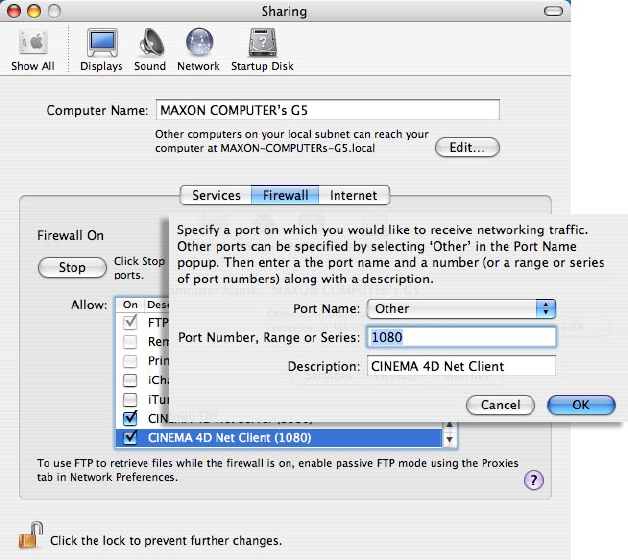Toggle the FTP row checkbox

click(130, 322)
